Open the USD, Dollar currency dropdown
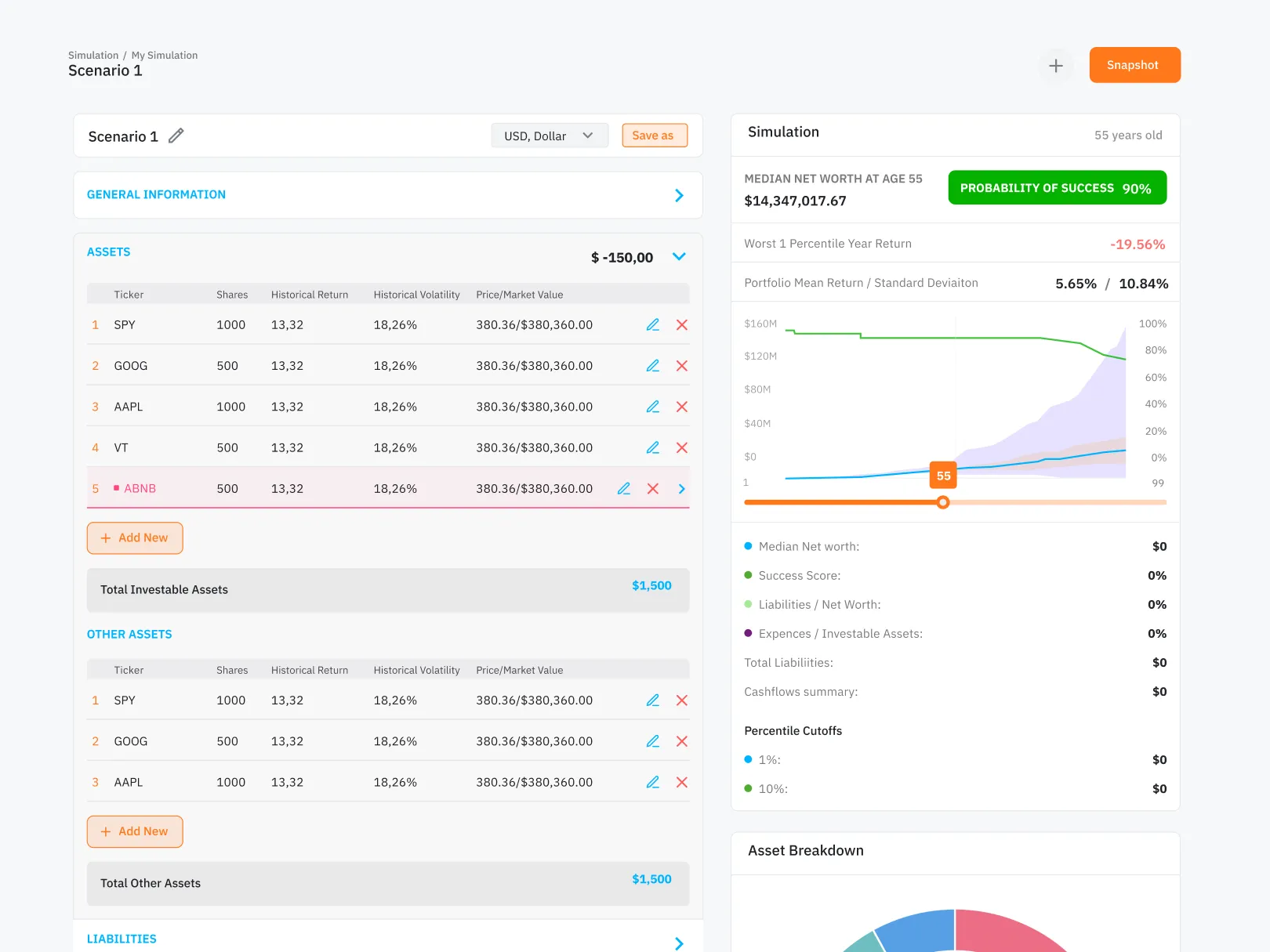1270x952 pixels. [549, 135]
